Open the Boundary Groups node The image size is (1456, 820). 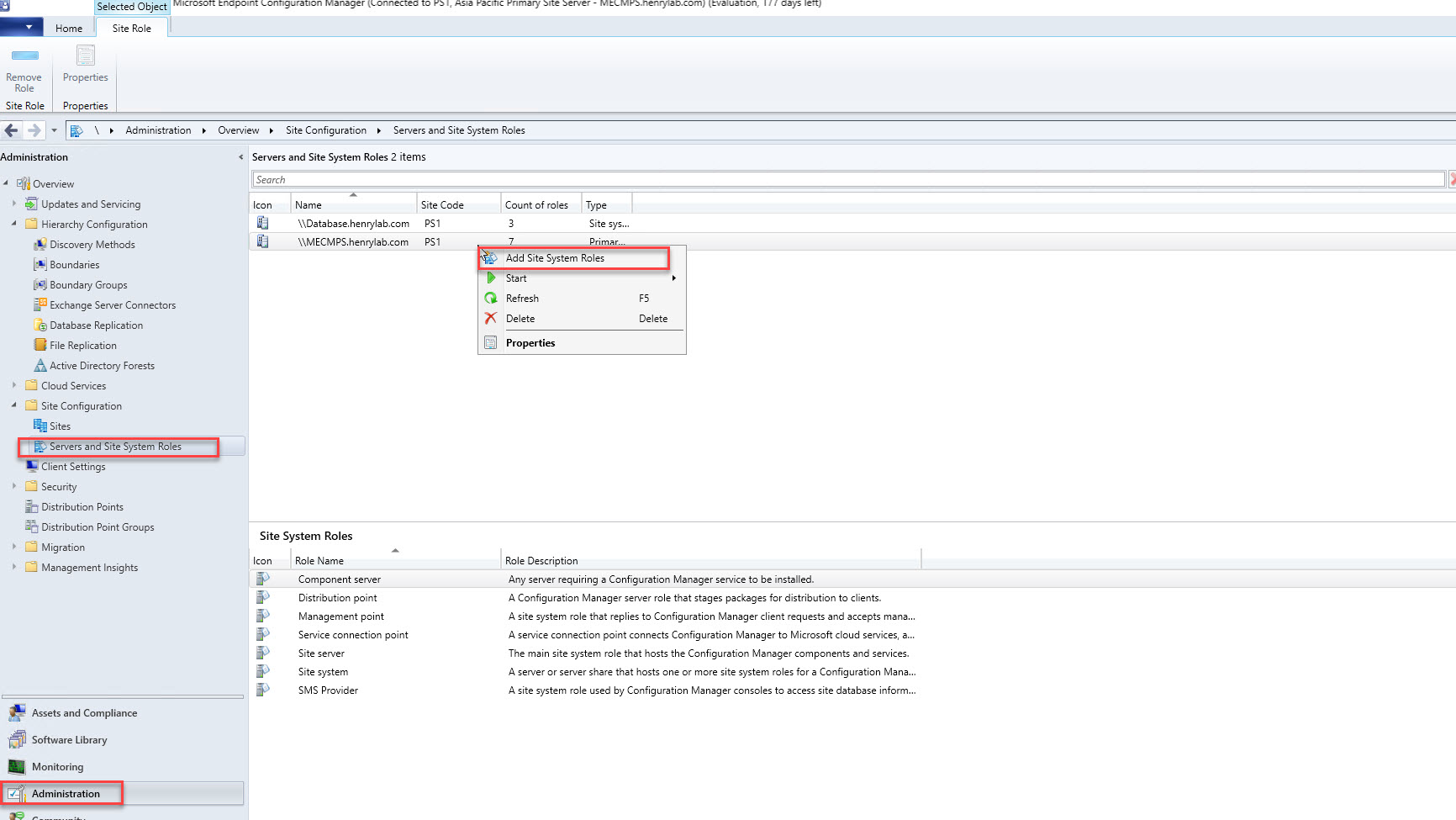click(88, 285)
